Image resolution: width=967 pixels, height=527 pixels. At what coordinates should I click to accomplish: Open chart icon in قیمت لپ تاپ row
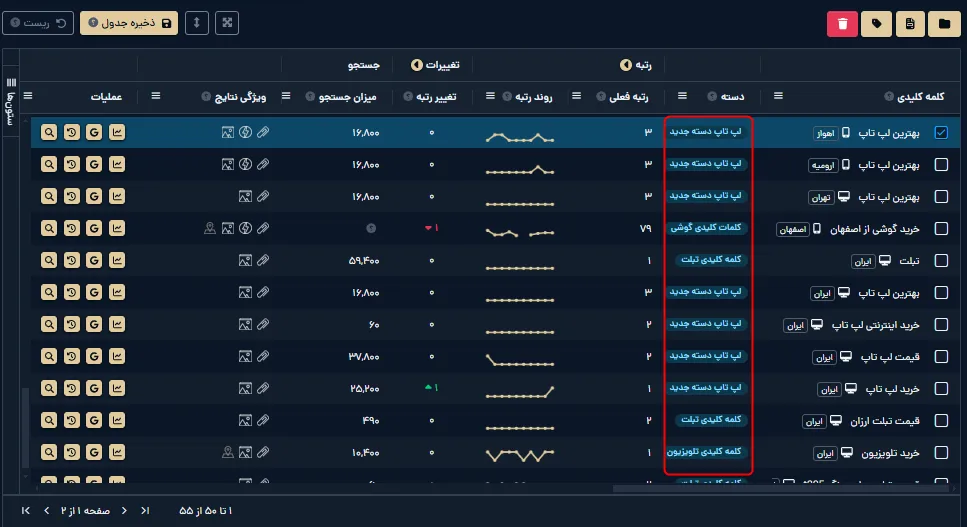117,356
